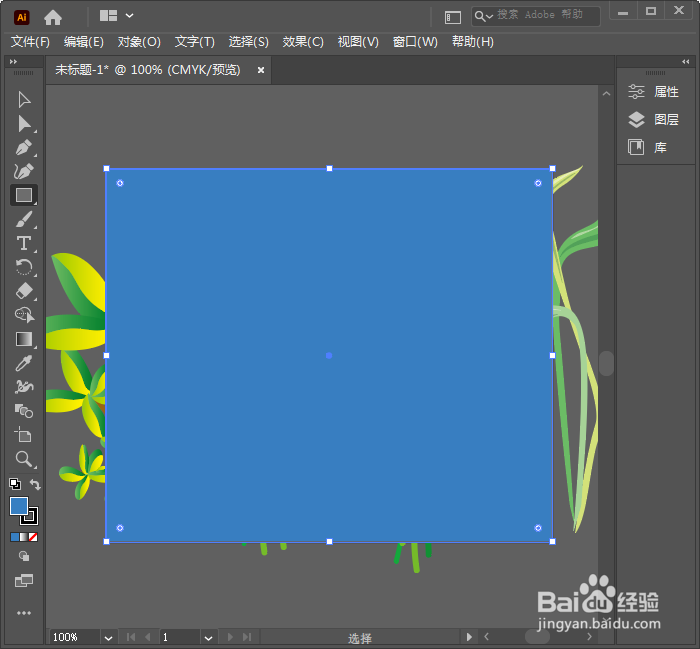Select the Rotate tool
The height and width of the screenshot is (649, 700).
tap(24, 267)
